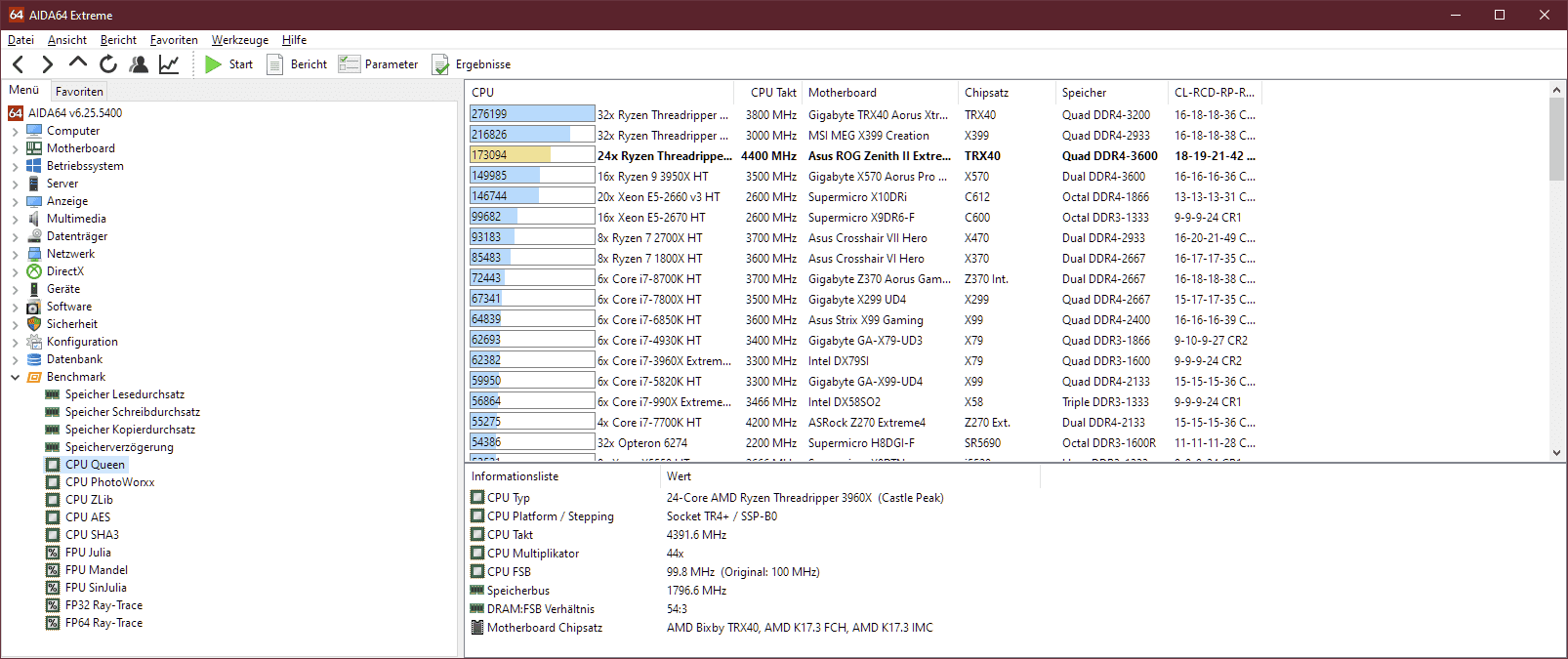Open the Parameter toolbar button

tap(378, 64)
